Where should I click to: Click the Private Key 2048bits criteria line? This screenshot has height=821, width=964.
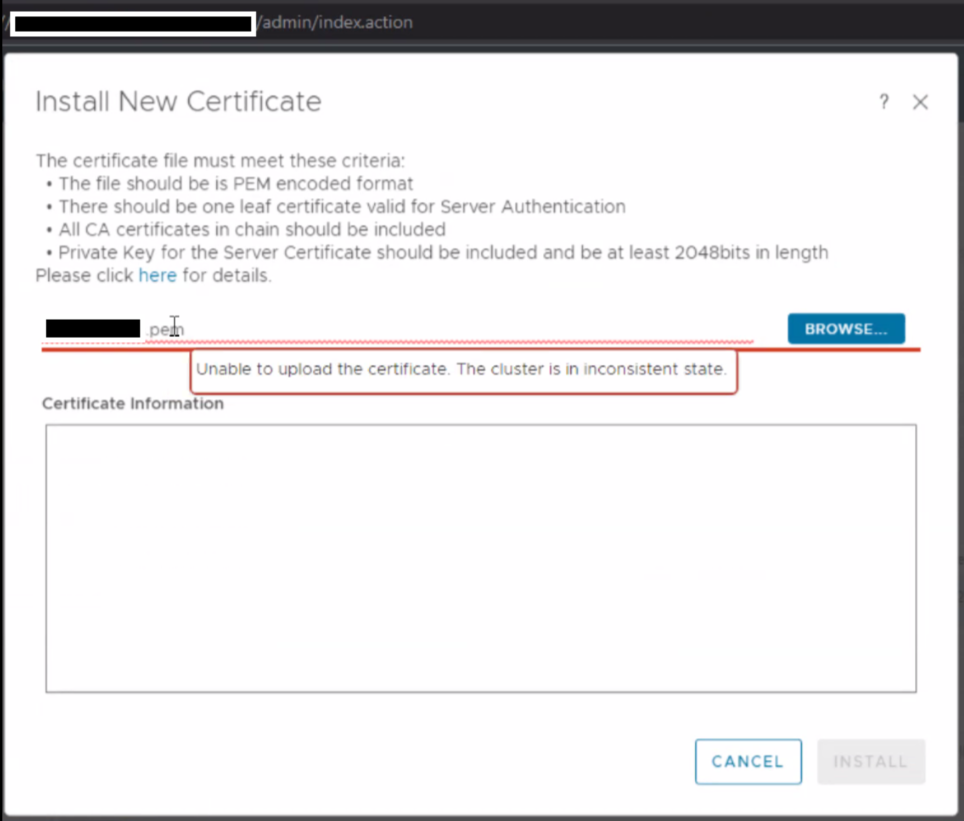pos(443,252)
